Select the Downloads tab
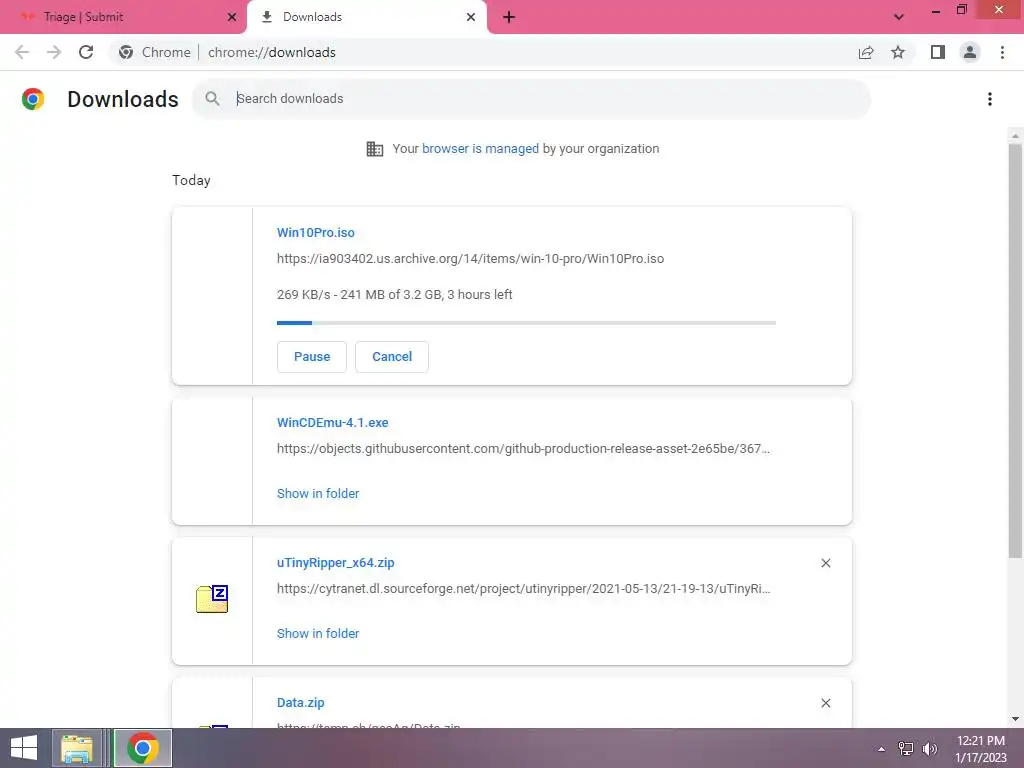Image resolution: width=1024 pixels, height=768 pixels. click(366, 17)
